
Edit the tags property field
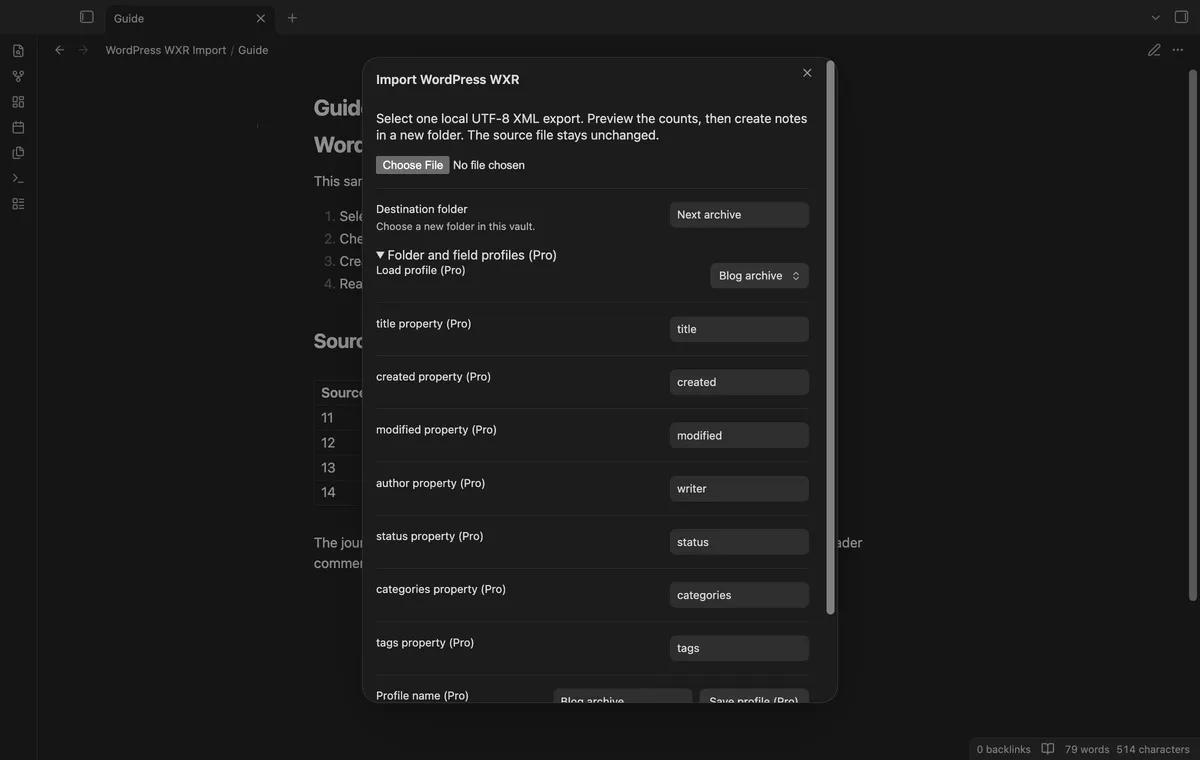tap(739, 648)
